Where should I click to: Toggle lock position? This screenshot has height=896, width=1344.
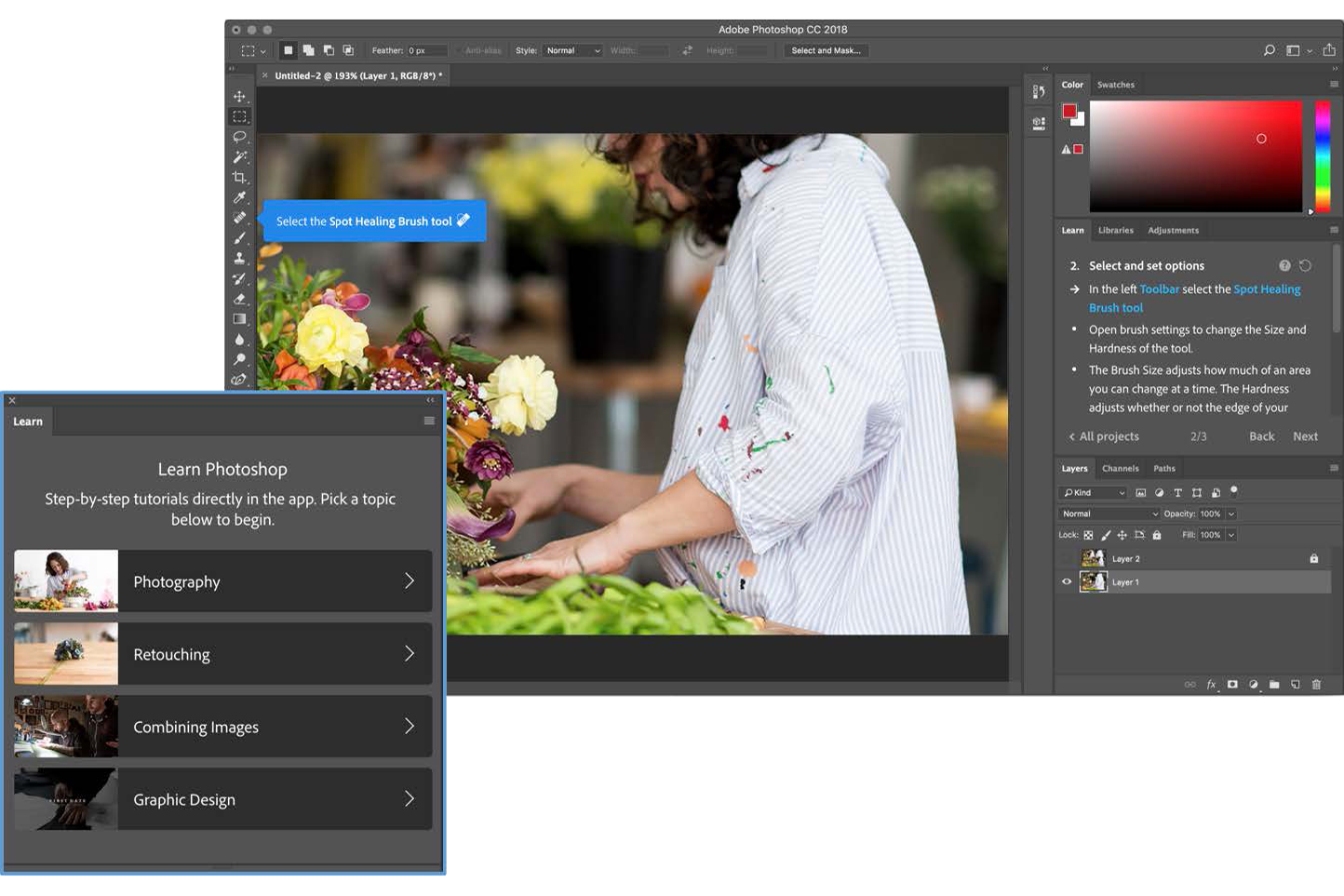tap(1122, 535)
